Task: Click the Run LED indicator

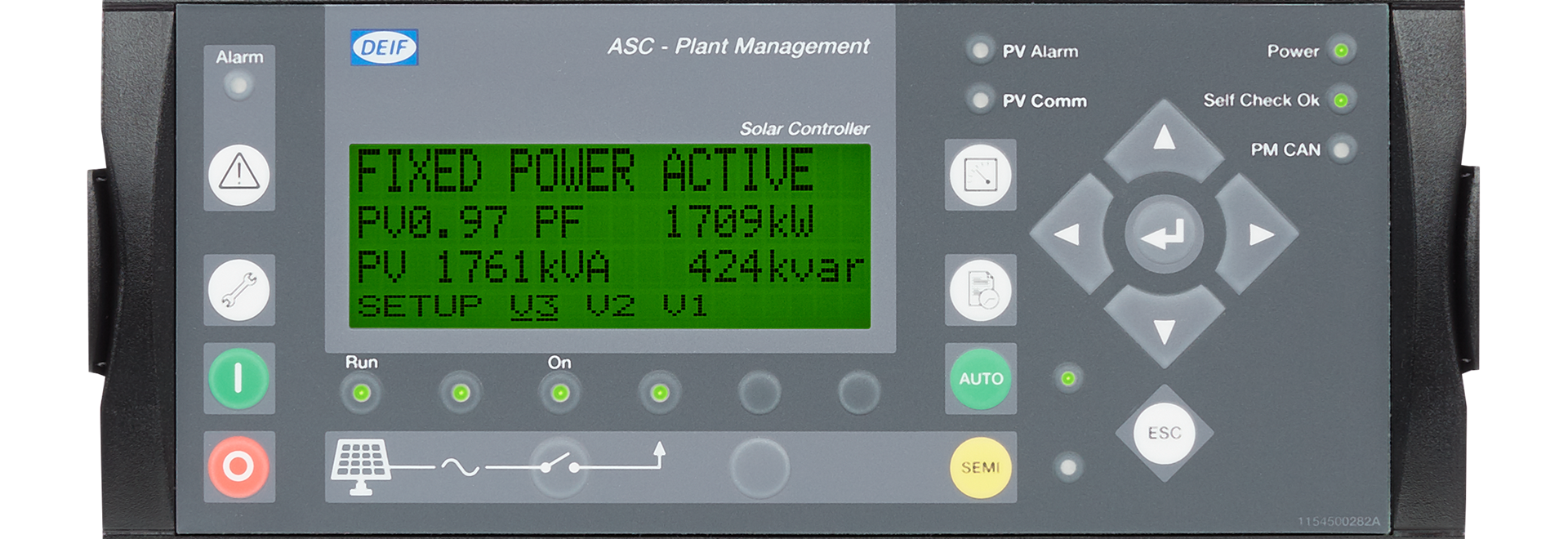Action: 361,393
